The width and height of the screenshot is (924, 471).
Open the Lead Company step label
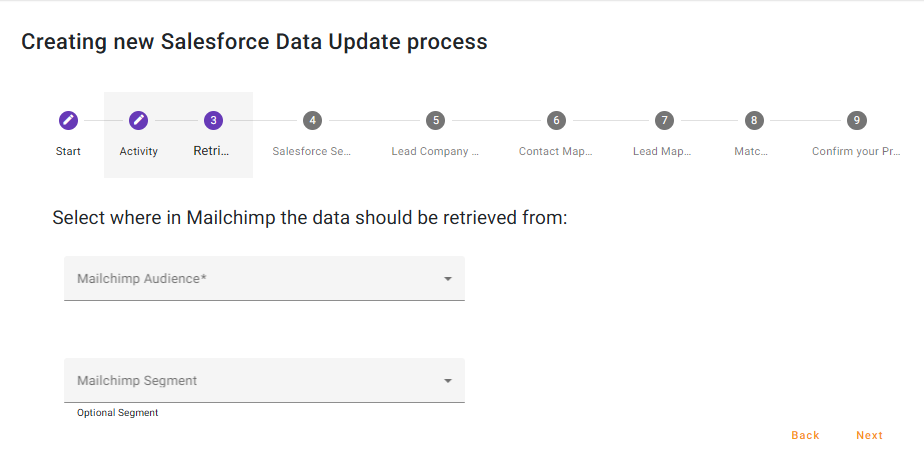point(435,152)
